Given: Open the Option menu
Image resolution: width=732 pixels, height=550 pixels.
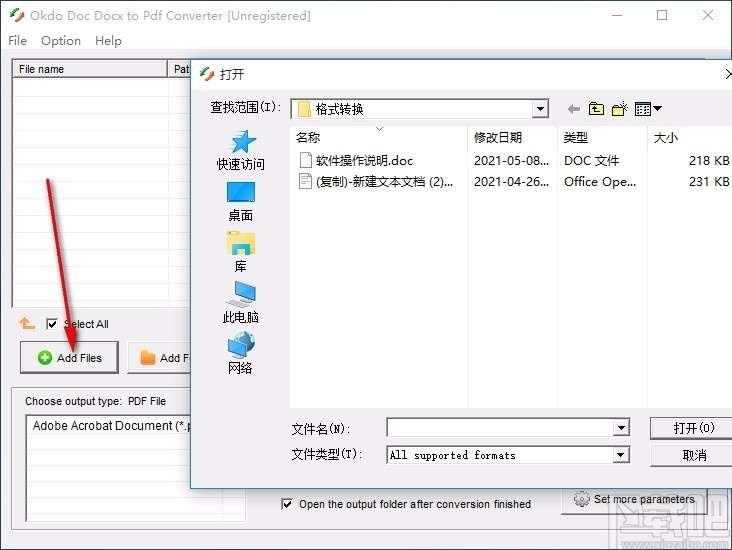Looking at the screenshot, I should coord(61,41).
